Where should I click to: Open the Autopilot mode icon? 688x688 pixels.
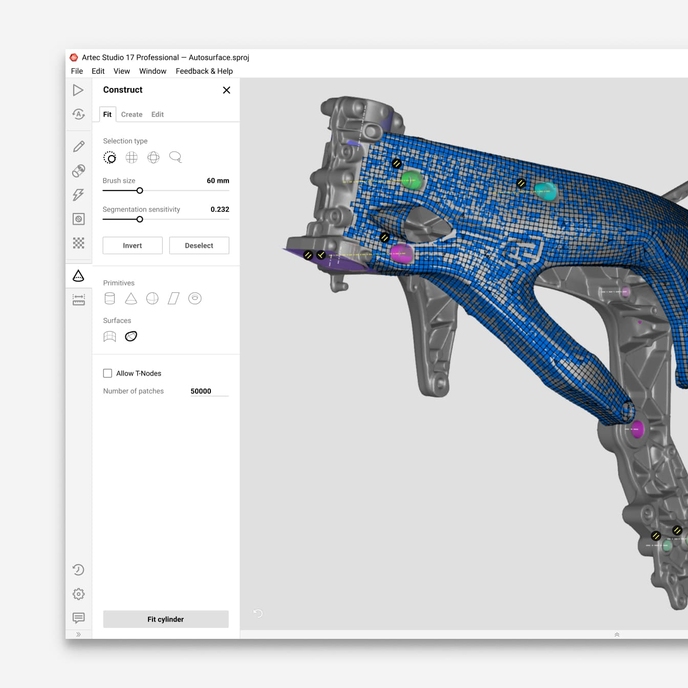pyautogui.click(x=79, y=115)
